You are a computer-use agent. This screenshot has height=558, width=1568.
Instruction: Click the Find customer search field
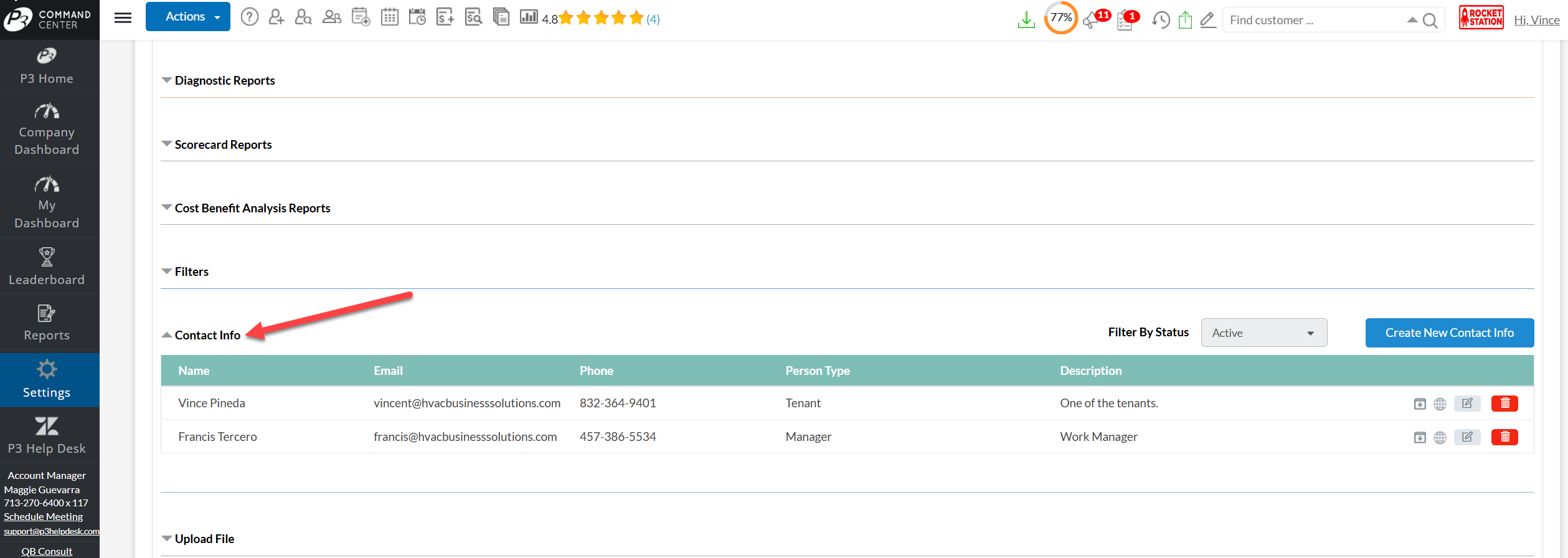(x=1314, y=20)
